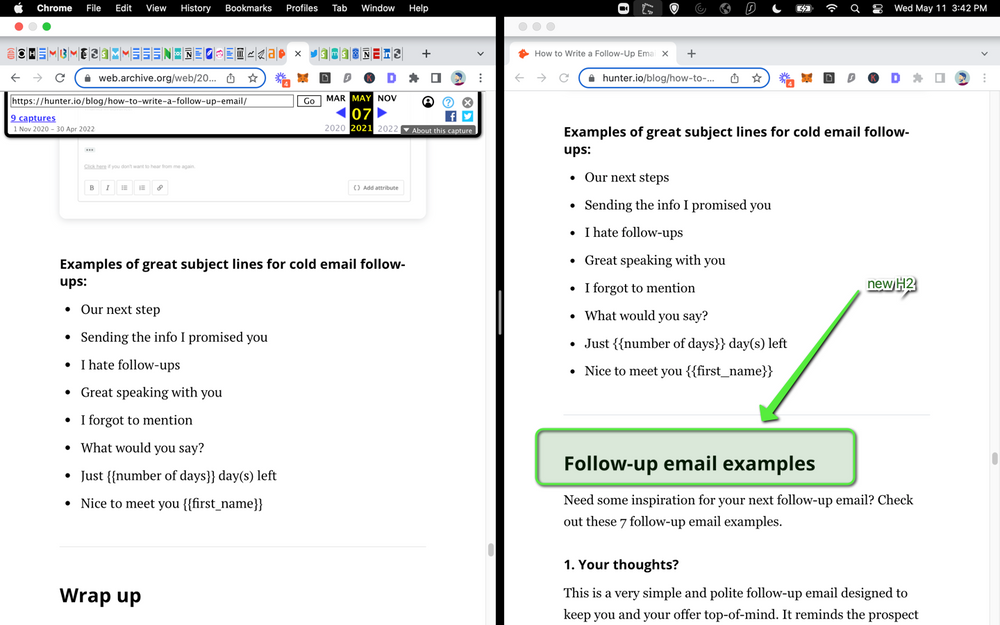Click the Chrome profile avatar icon
This screenshot has width=1000, height=625.
point(457,78)
